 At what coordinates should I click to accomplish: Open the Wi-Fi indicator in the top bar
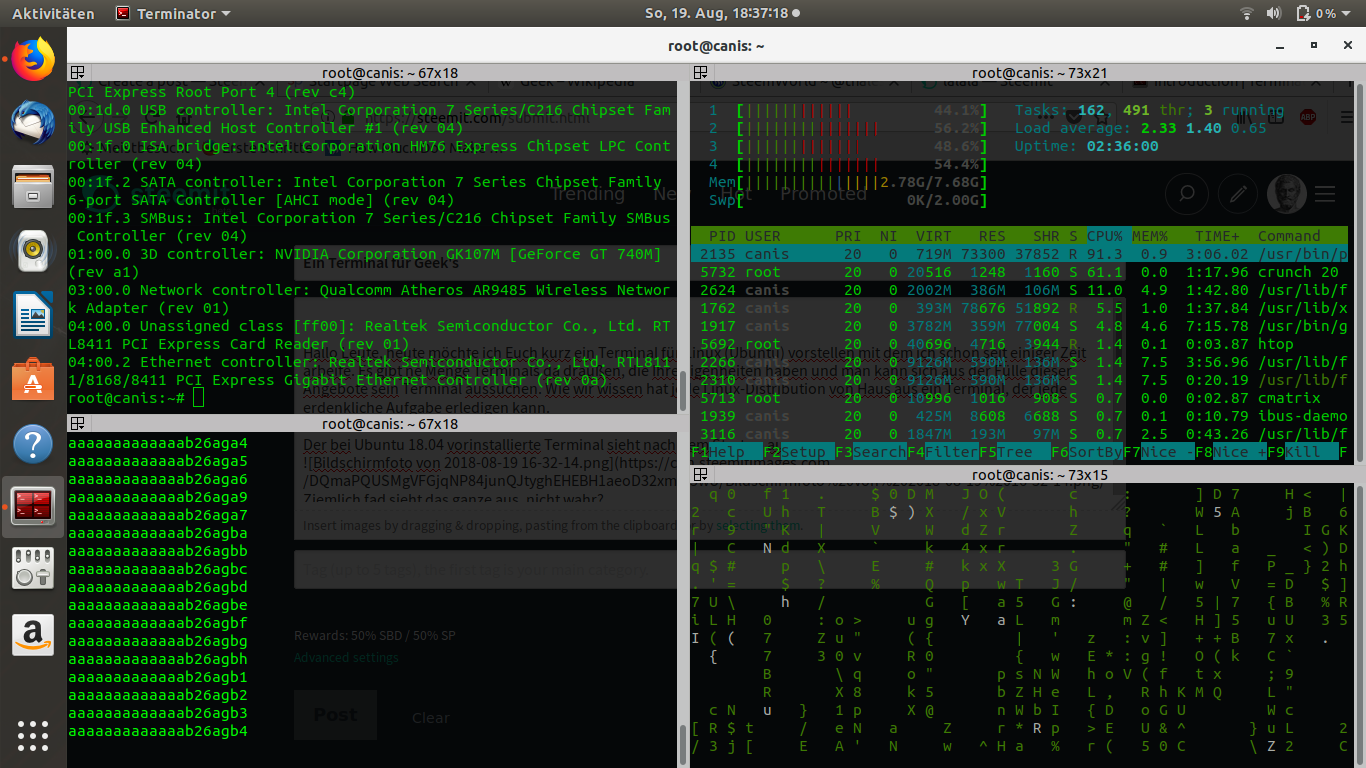pos(1247,14)
